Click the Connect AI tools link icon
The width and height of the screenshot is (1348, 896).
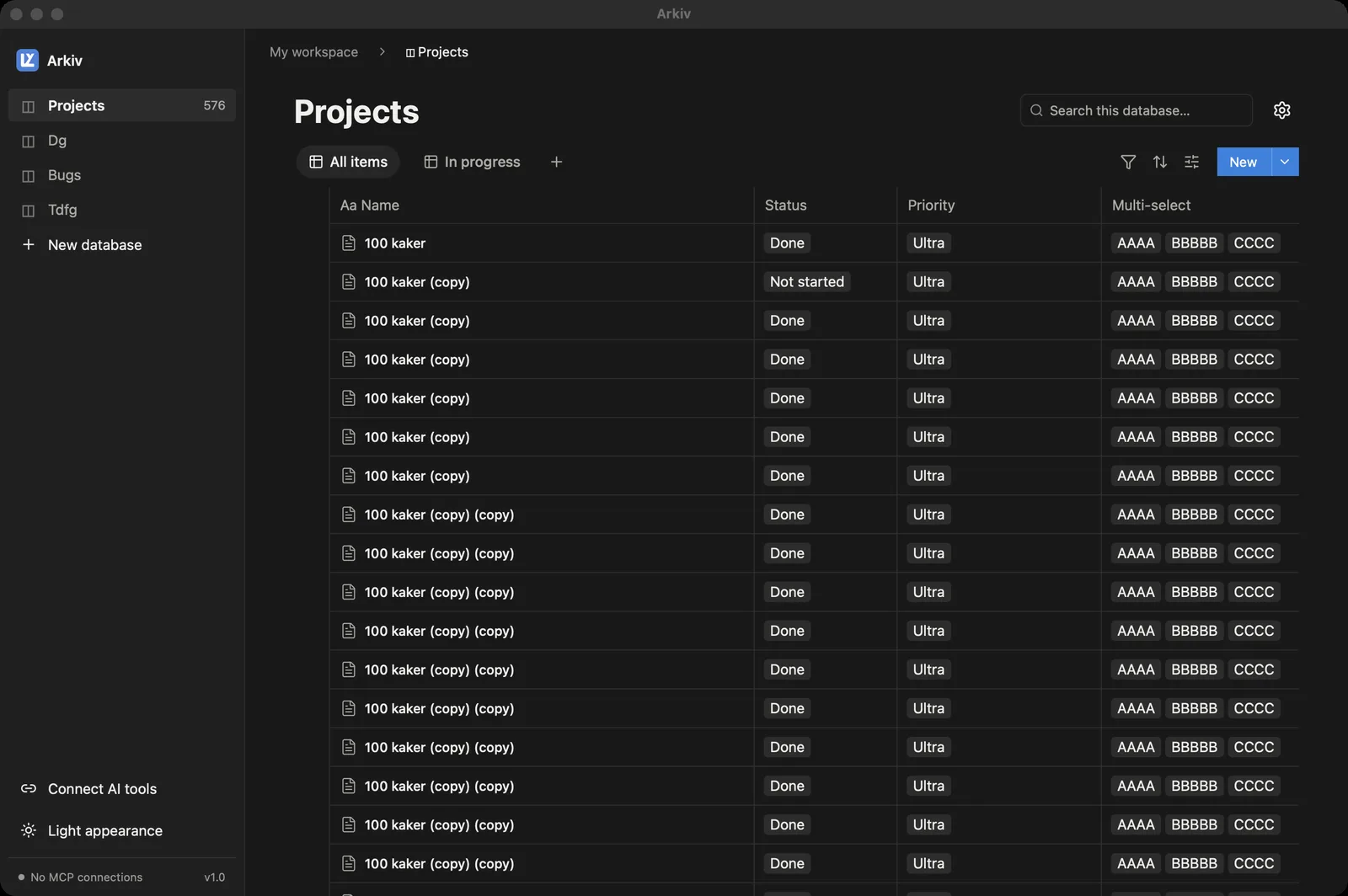click(29, 788)
